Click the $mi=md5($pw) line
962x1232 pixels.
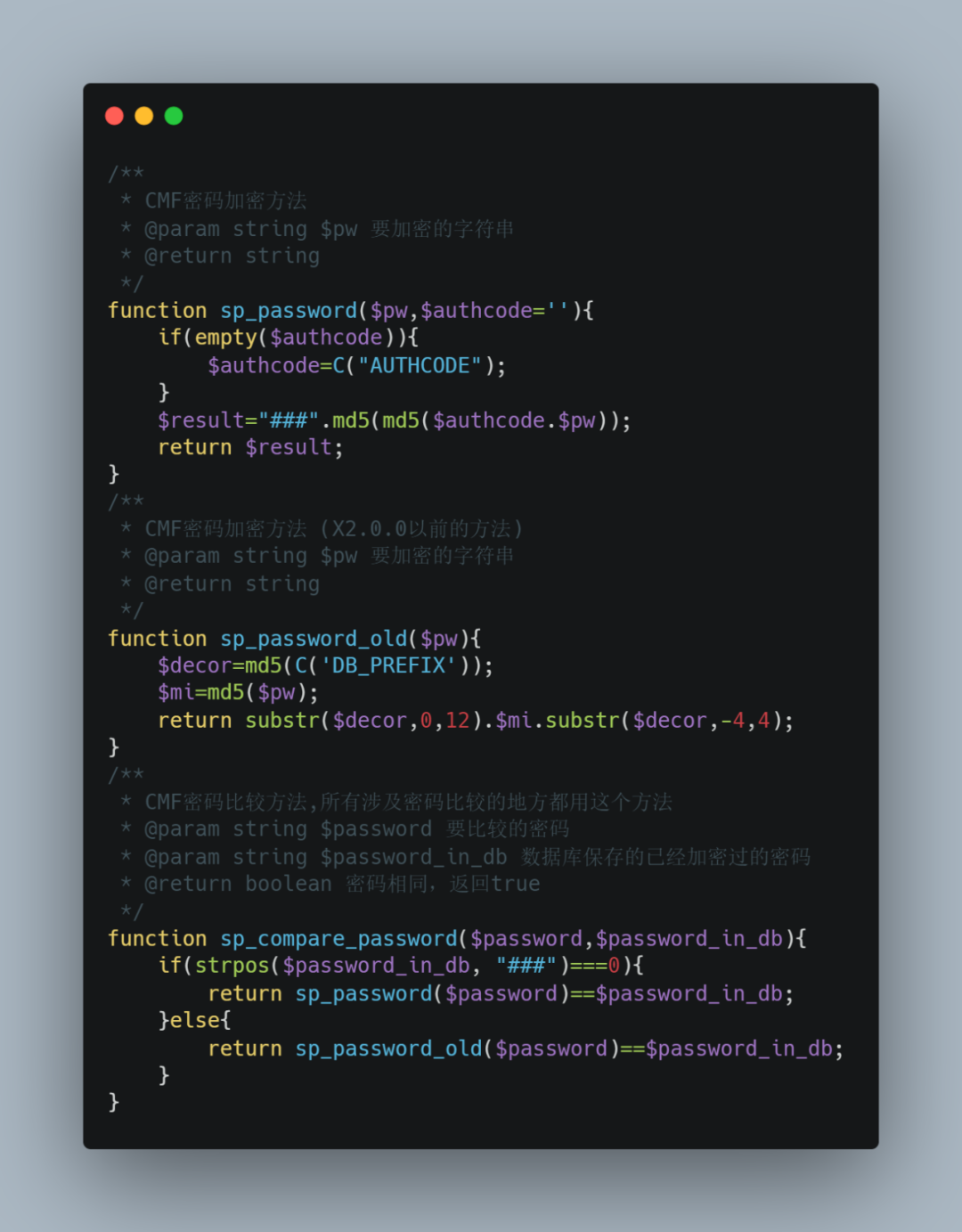238,692
